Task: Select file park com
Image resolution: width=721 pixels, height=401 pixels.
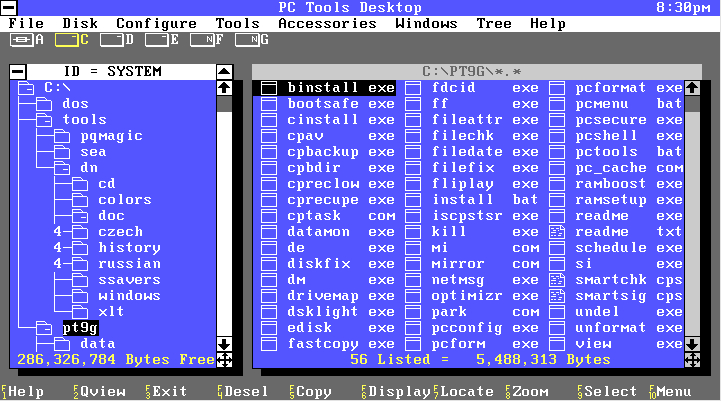Action: 472,312
